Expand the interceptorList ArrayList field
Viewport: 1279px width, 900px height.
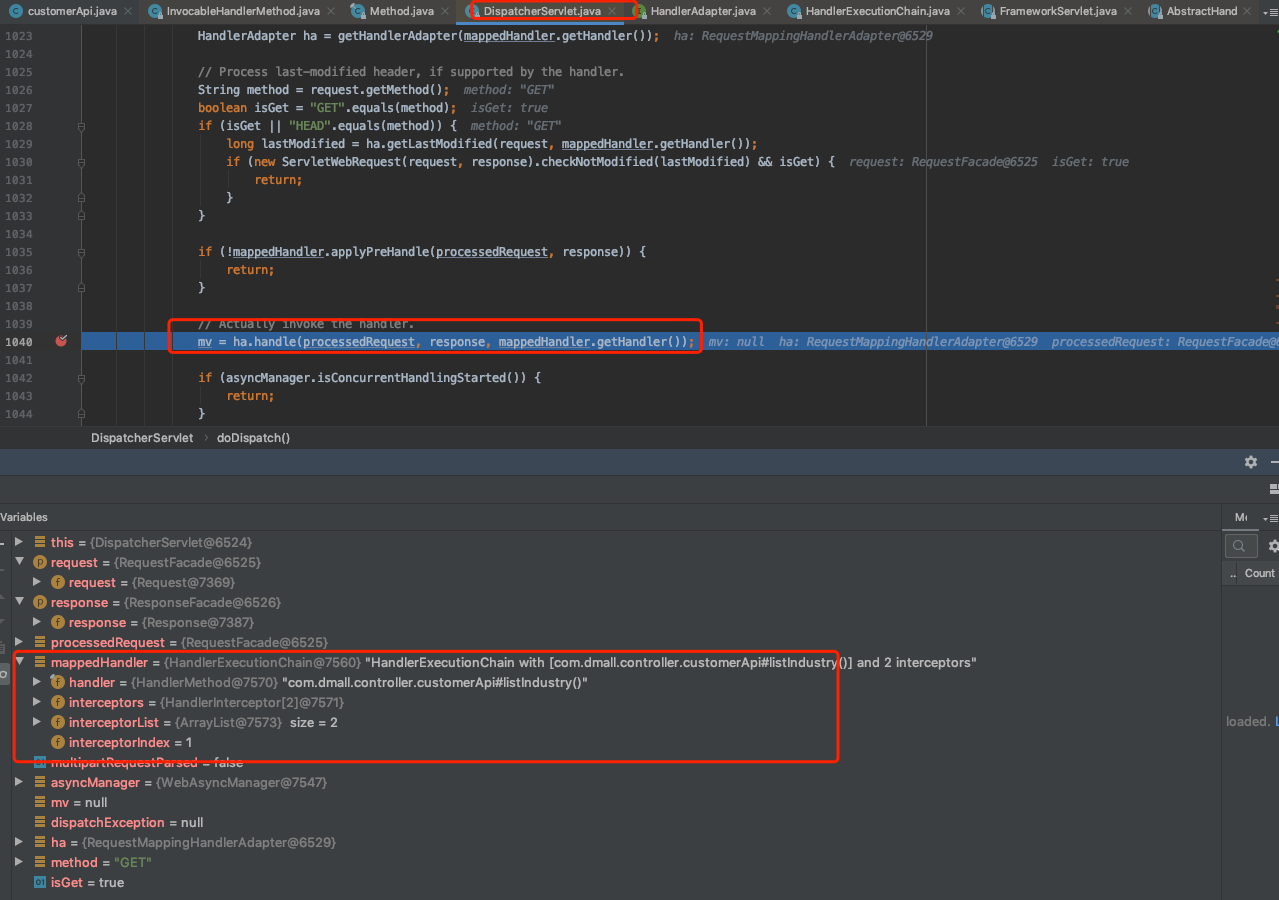click(37, 722)
